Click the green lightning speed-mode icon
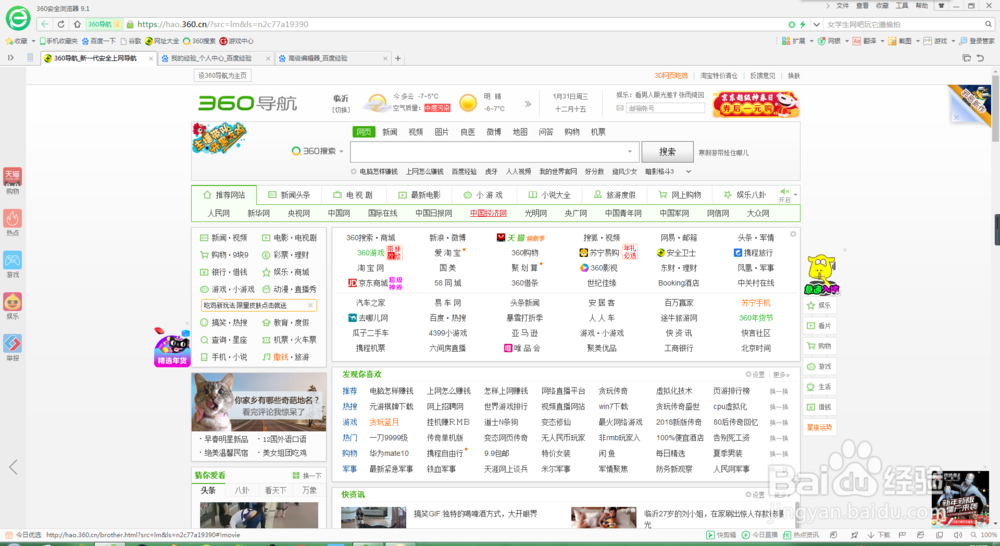Screen dimensions: 1000x546 pyautogui.click(x=802, y=24)
